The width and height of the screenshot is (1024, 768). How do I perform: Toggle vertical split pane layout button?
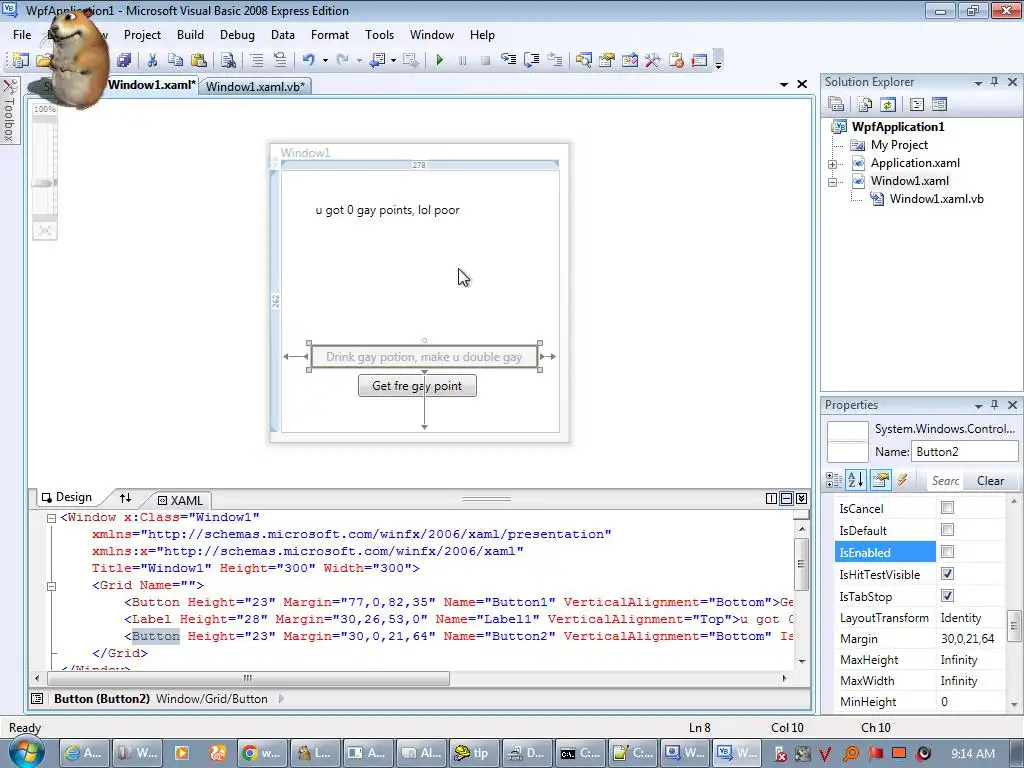click(x=771, y=499)
